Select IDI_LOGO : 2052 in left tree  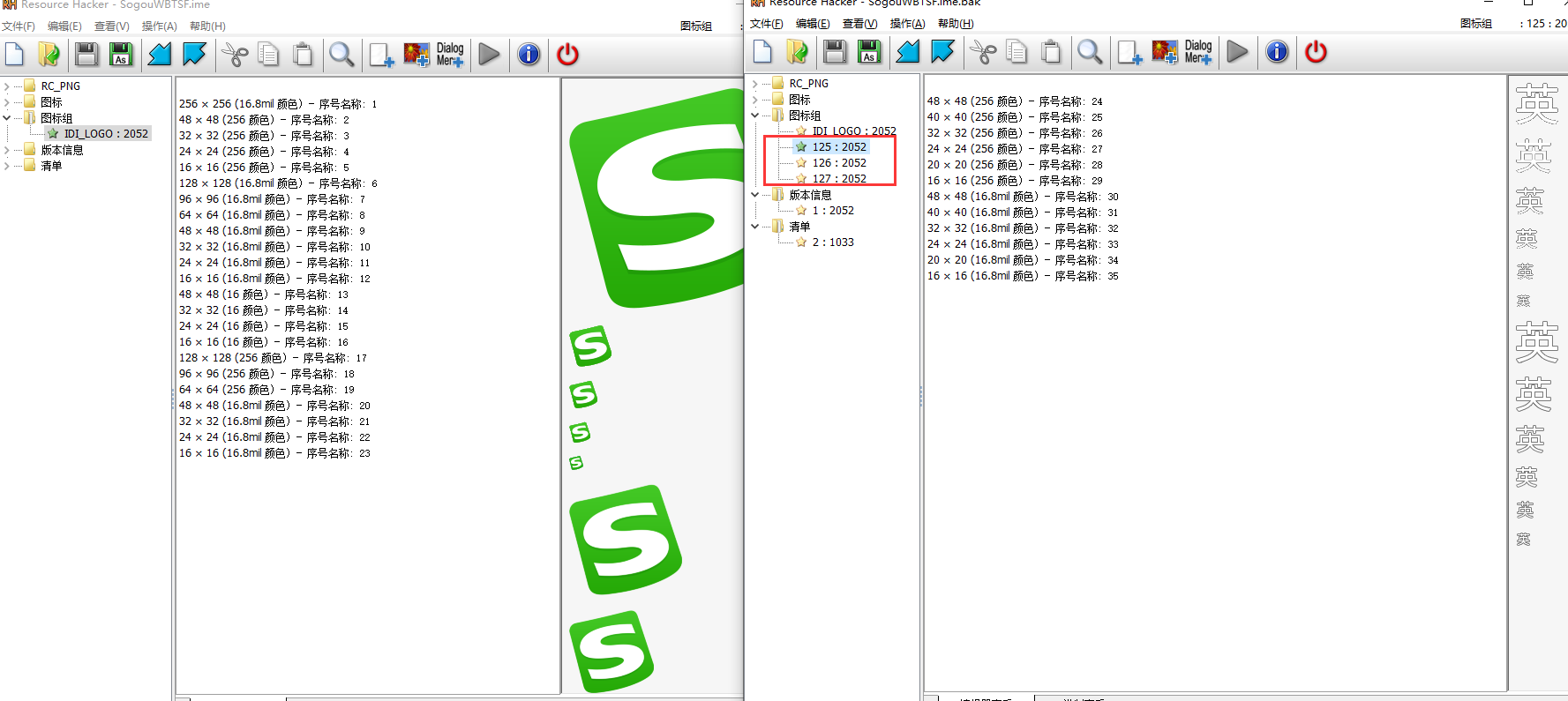106,134
